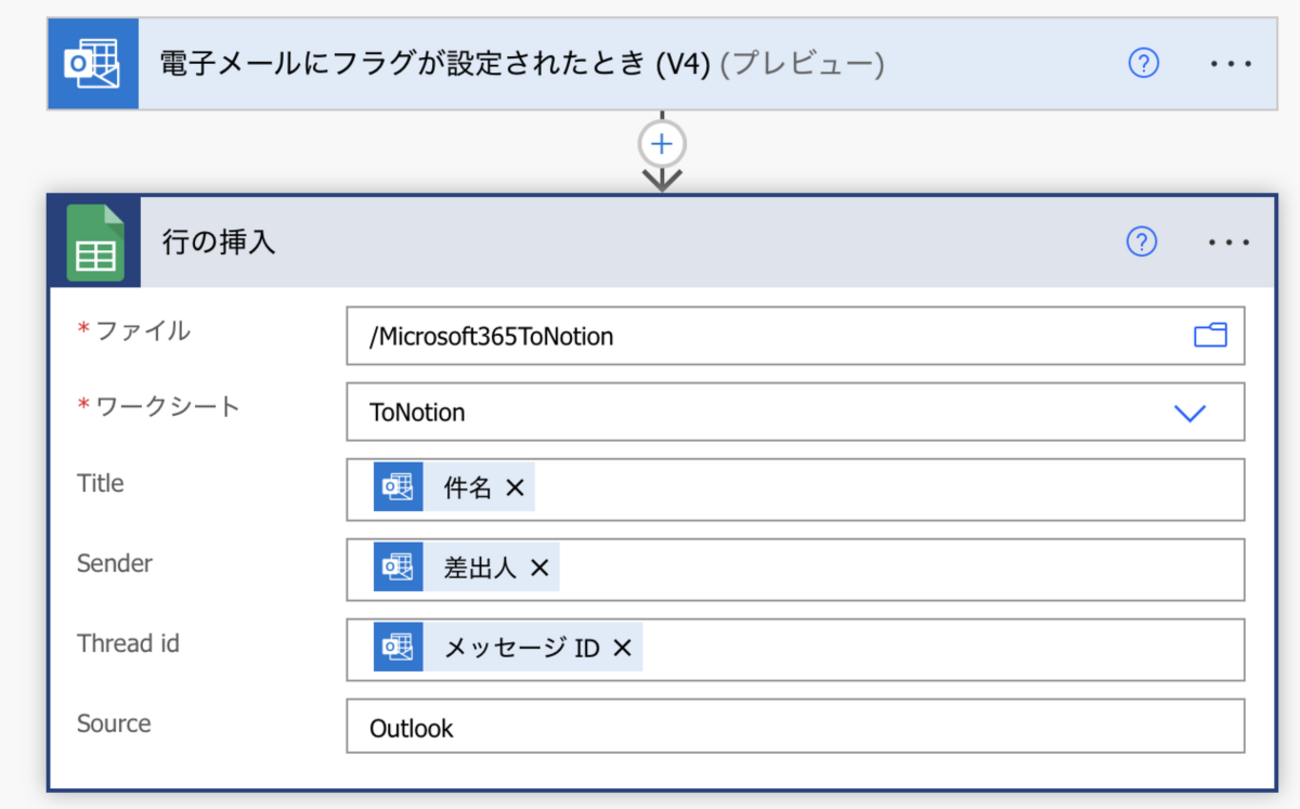Expand the flagged email trigger card title
The image size is (1300, 809).
point(520,64)
